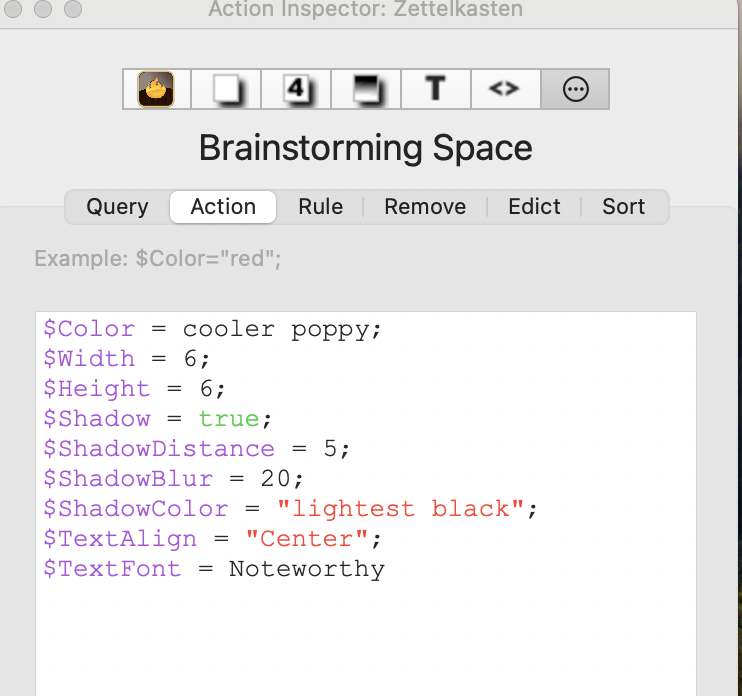Select the blank shadowed square inspector icon

tap(226, 89)
